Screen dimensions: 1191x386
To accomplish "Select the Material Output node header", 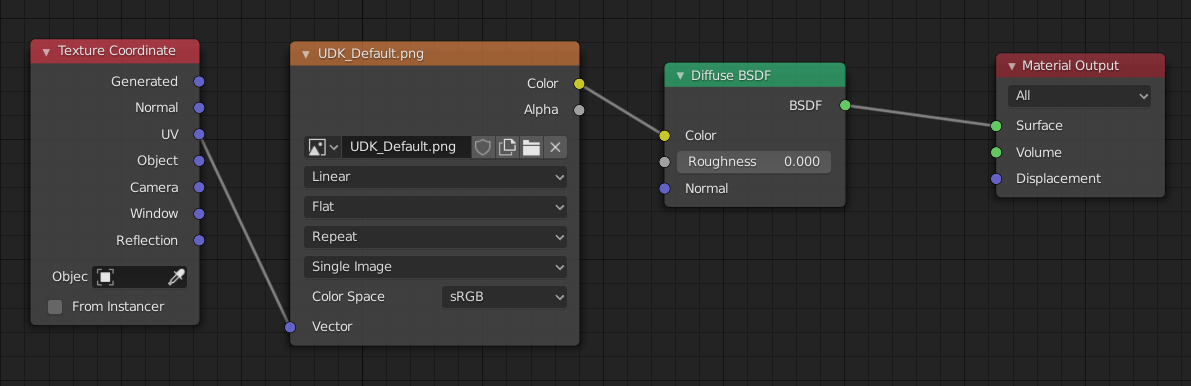I will (x=1080, y=66).
